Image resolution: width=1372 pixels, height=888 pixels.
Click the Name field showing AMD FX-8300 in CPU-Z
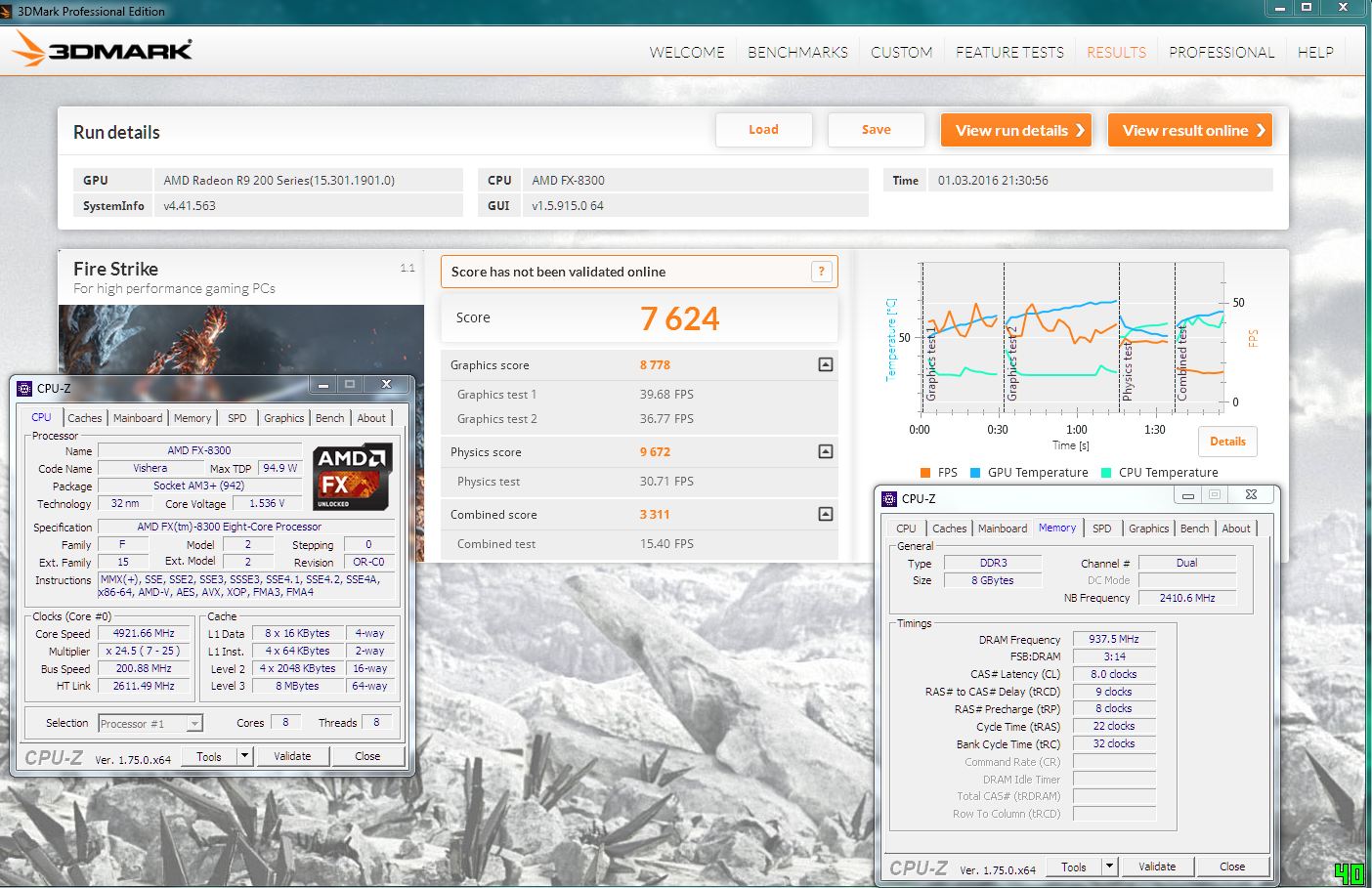click(x=199, y=450)
